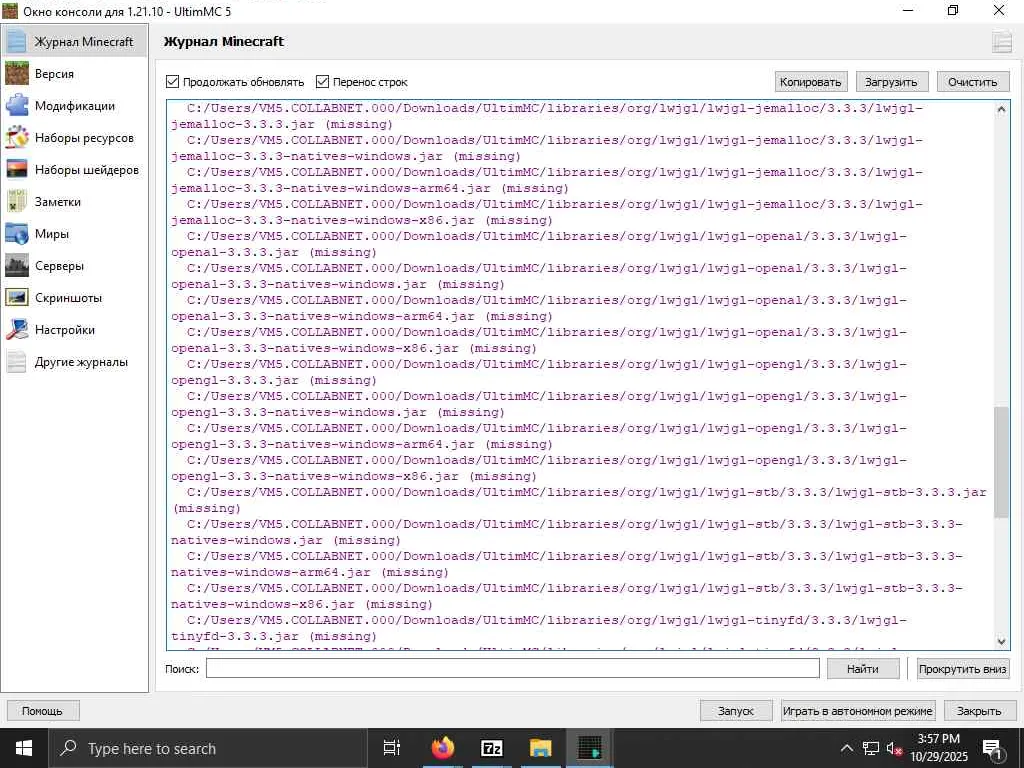The image size is (1024, 768).
Task: Click the Скриншоты picture icon
Action: tap(16, 298)
